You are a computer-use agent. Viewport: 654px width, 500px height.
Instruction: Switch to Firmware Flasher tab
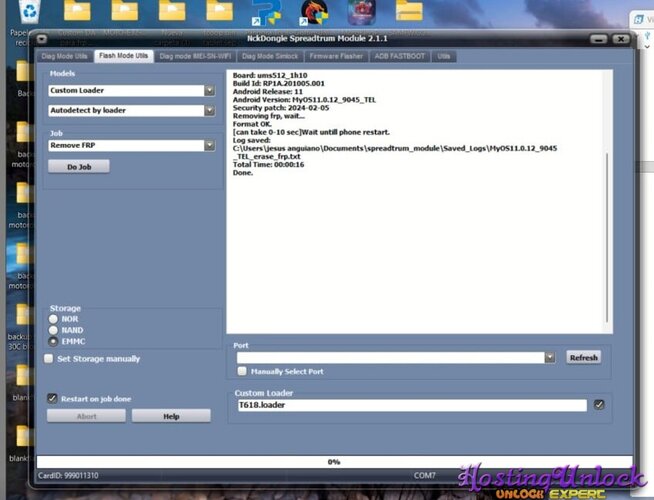click(x=336, y=56)
